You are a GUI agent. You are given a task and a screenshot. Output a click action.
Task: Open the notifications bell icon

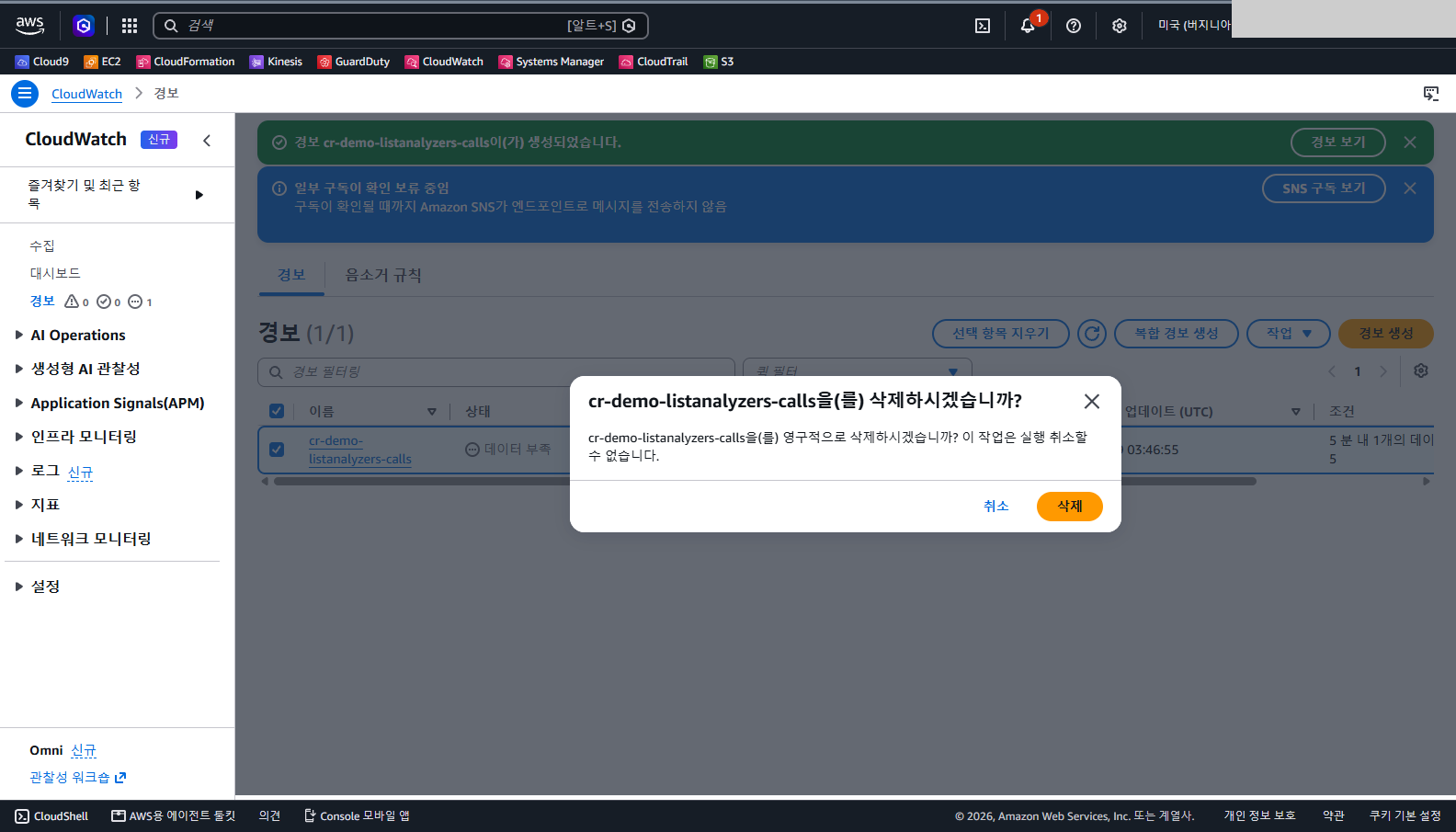[x=1028, y=26]
